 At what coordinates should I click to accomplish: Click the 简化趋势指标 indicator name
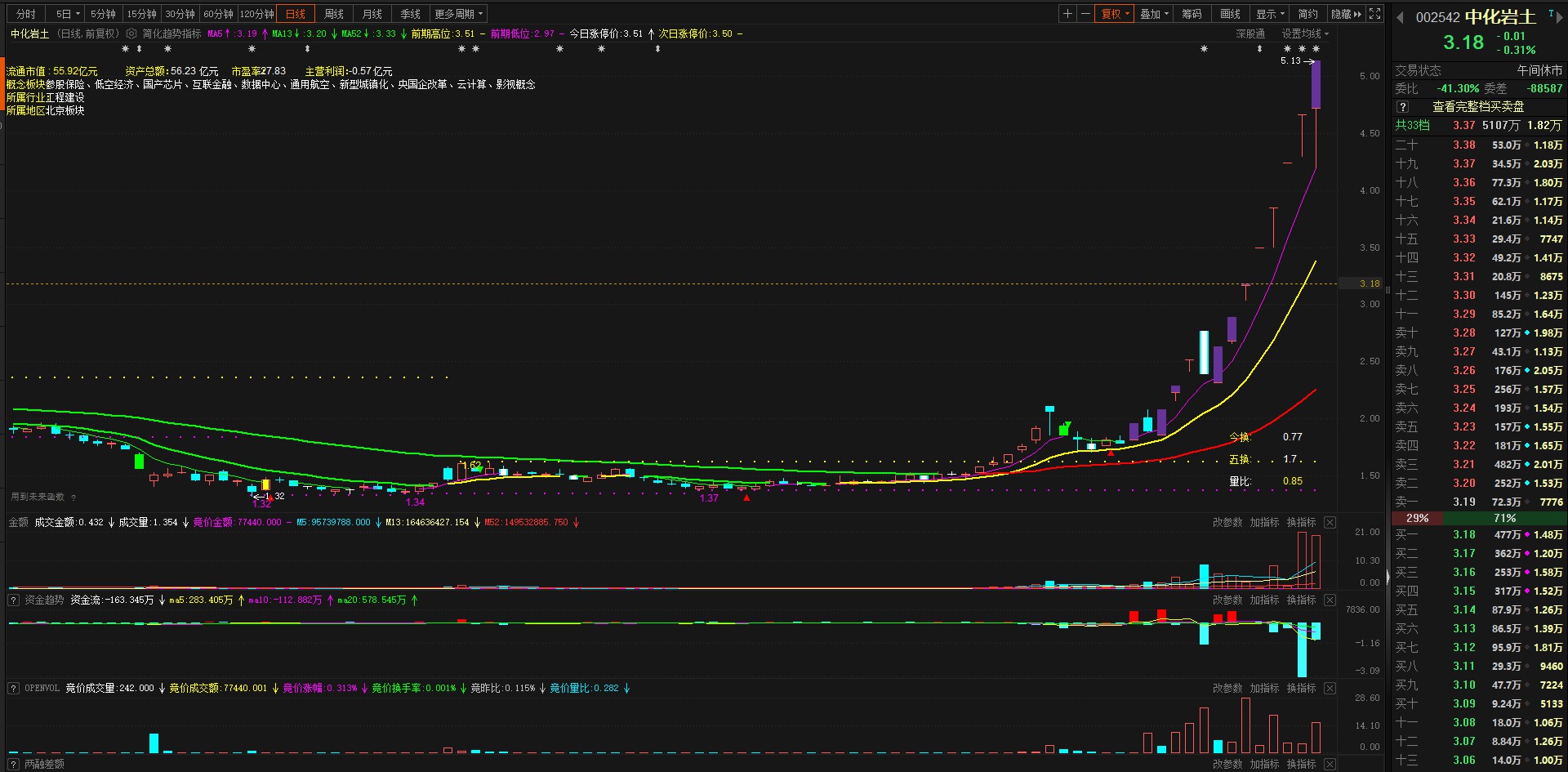pyautogui.click(x=171, y=34)
